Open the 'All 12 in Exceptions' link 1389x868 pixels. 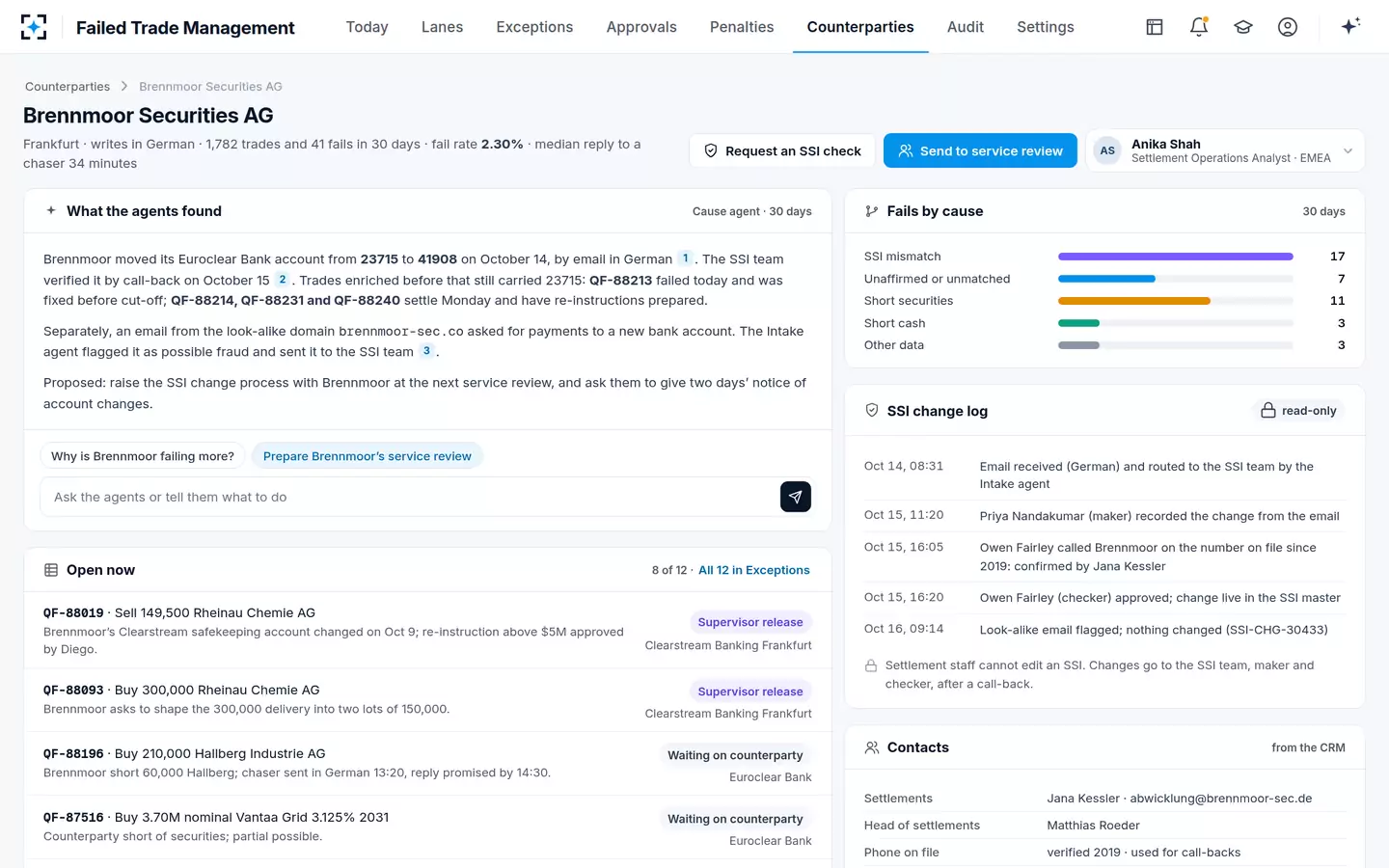(754, 570)
